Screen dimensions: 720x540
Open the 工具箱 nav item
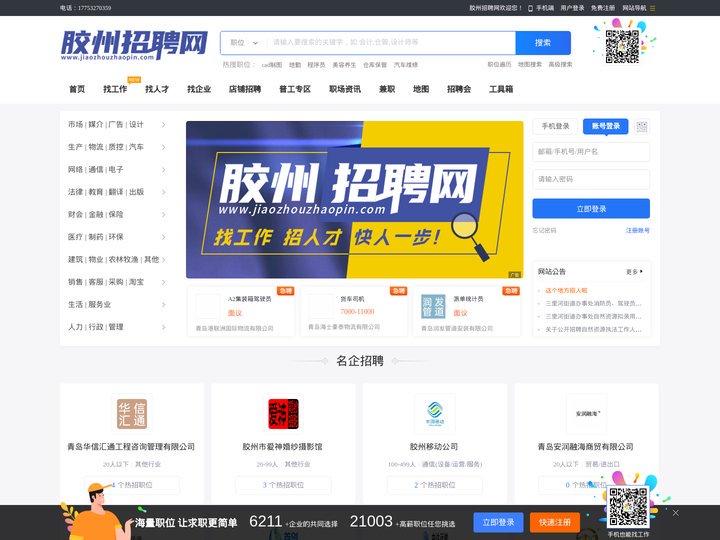pos(501,89)
